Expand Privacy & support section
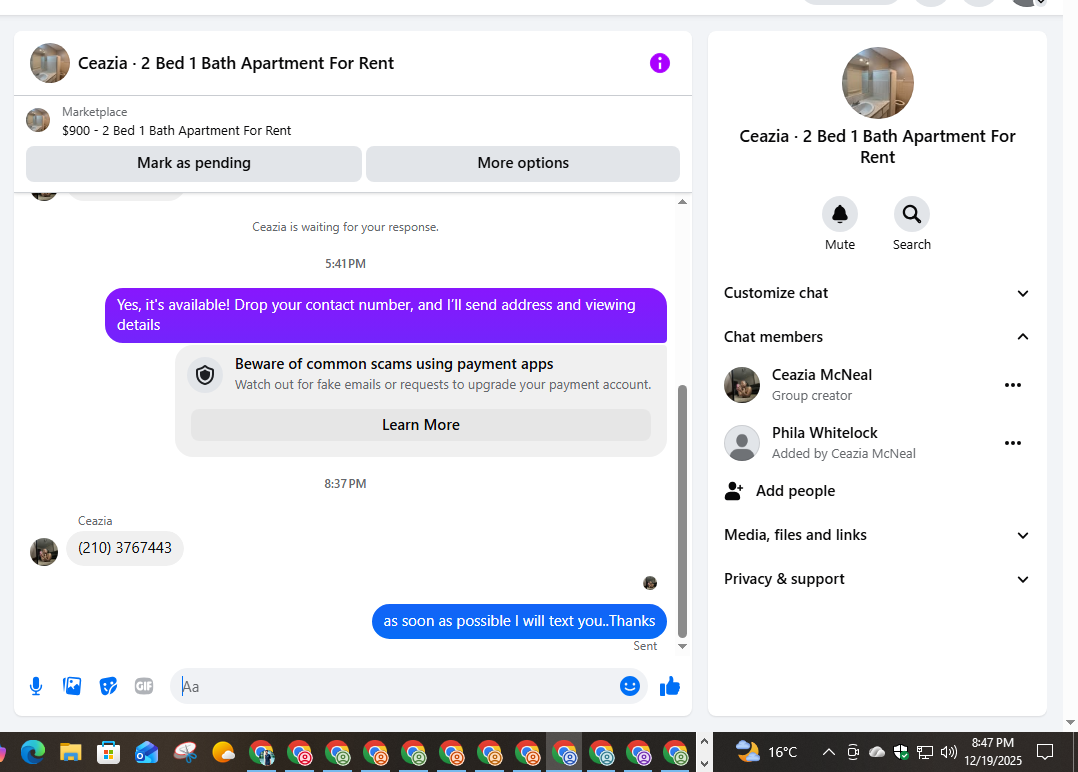Image resolution: width=1078 pixels, height=772 pixels. coord(877,579)
